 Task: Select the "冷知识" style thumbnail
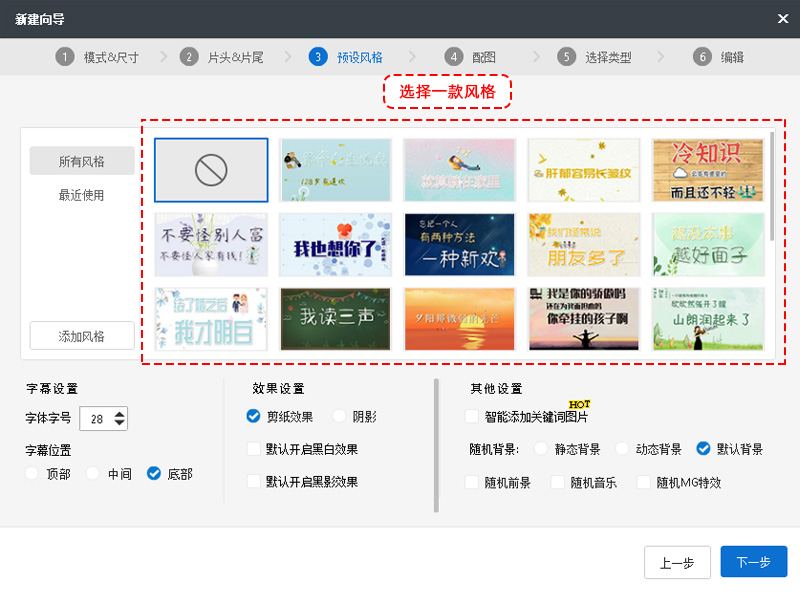(x=708, y=170)
